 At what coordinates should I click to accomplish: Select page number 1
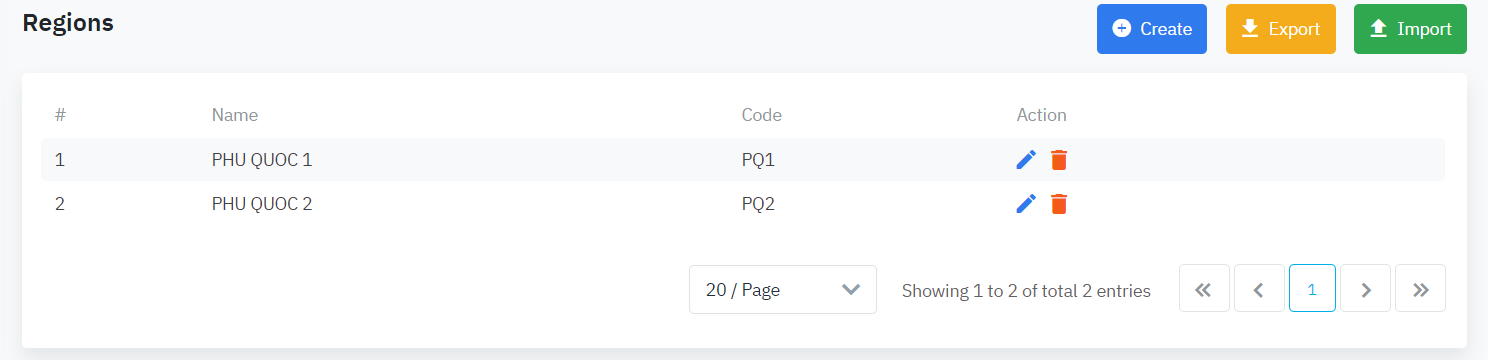click(x=1312, y=289)
